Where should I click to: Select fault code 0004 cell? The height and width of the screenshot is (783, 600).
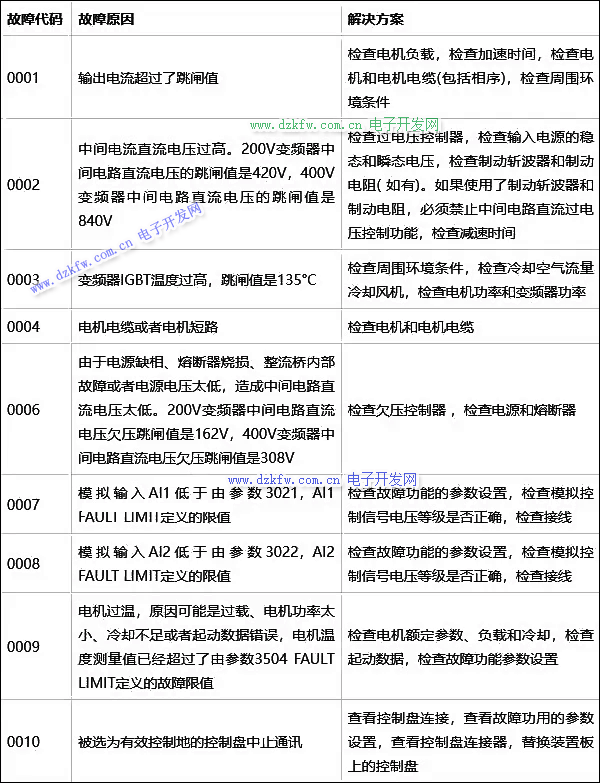click(24, 326)
